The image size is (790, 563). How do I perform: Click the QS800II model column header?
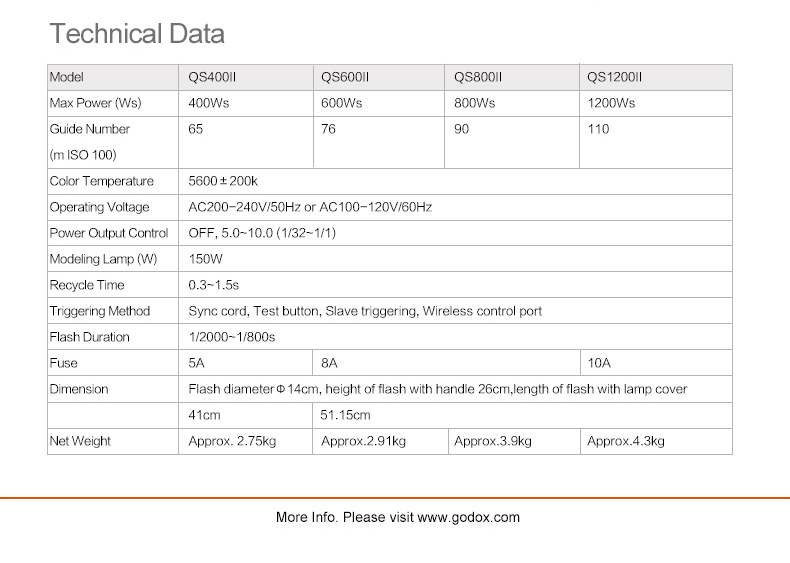[x=478, y=77]
